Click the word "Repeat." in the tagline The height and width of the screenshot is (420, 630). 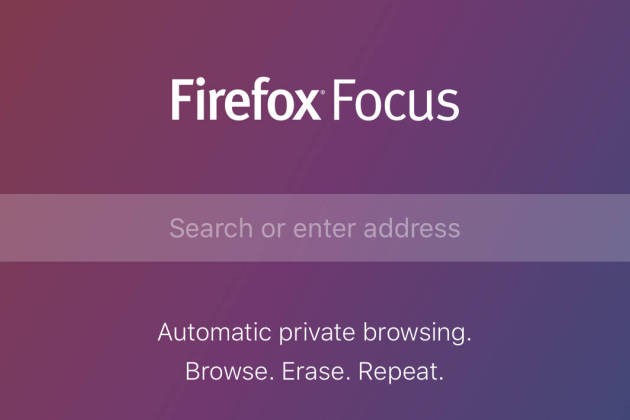401,372
